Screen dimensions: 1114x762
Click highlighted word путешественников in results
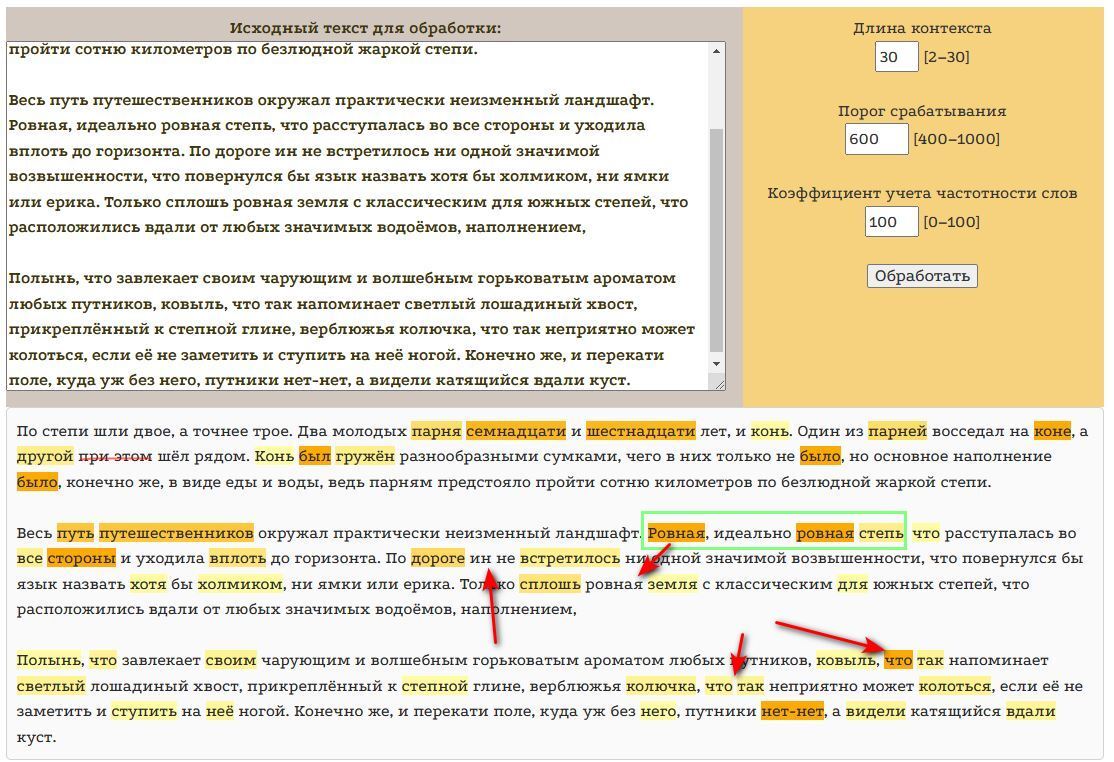point(176,533)
